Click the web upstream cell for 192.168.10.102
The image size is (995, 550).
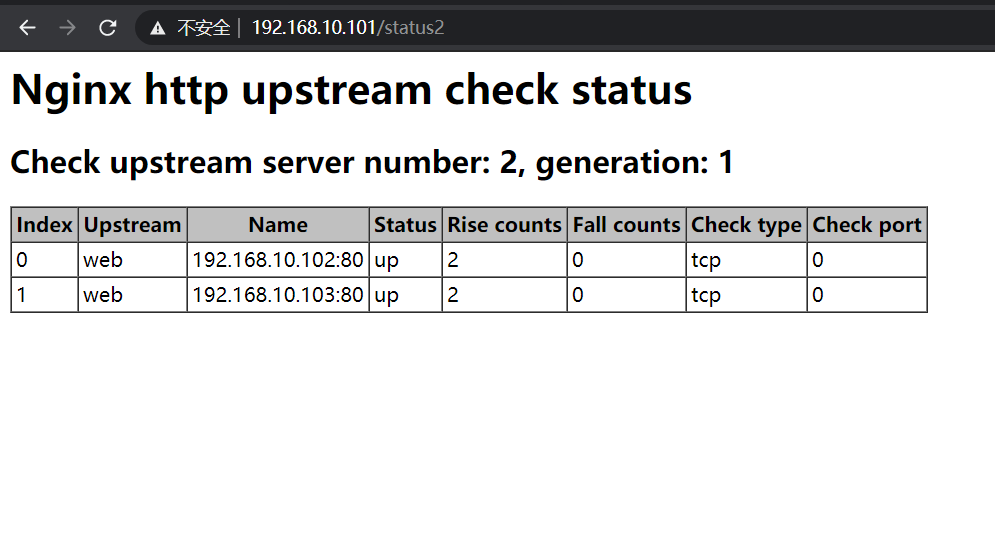132,259
